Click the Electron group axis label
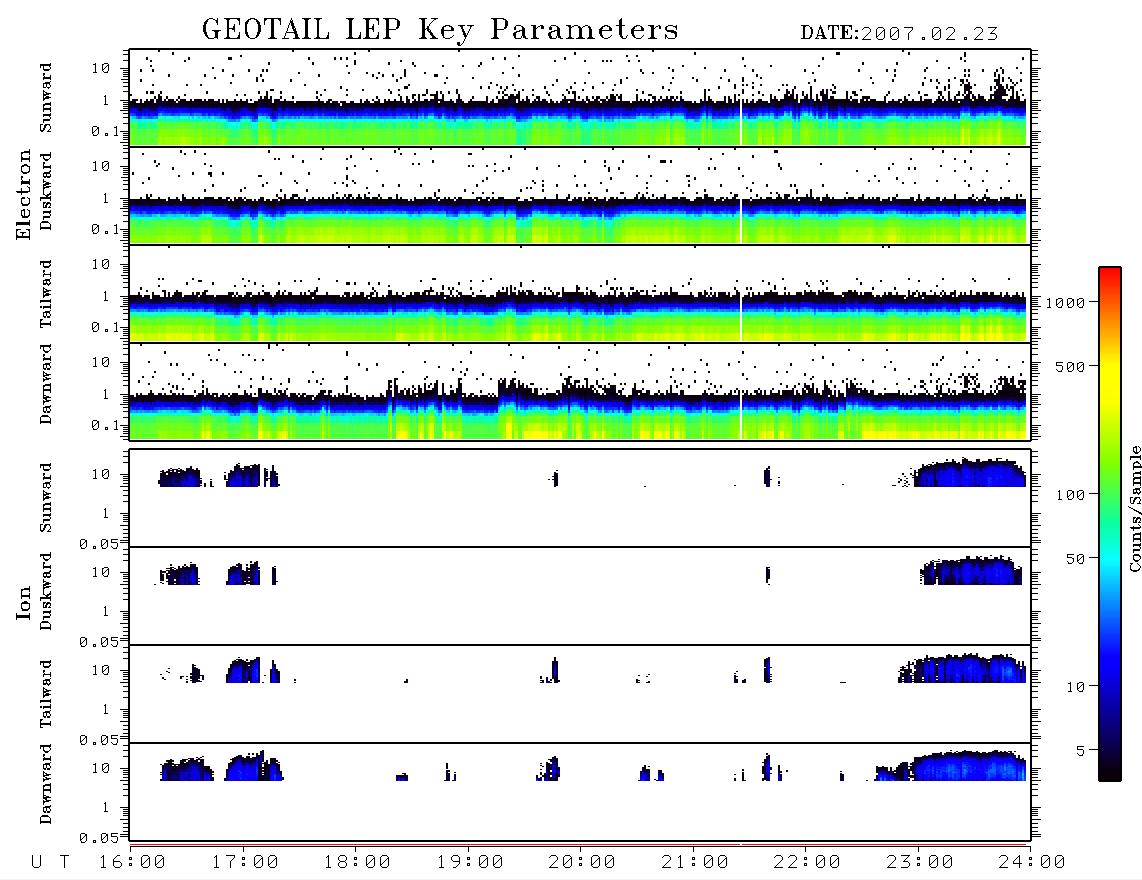 [x=24, y=195]
